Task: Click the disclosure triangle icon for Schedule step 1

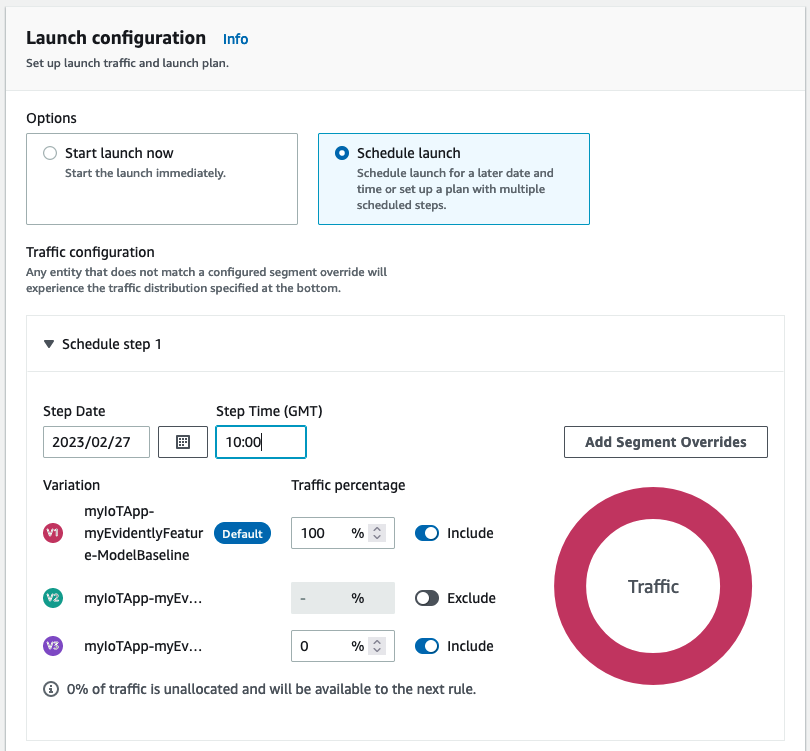Action: (x=49, y=344)
